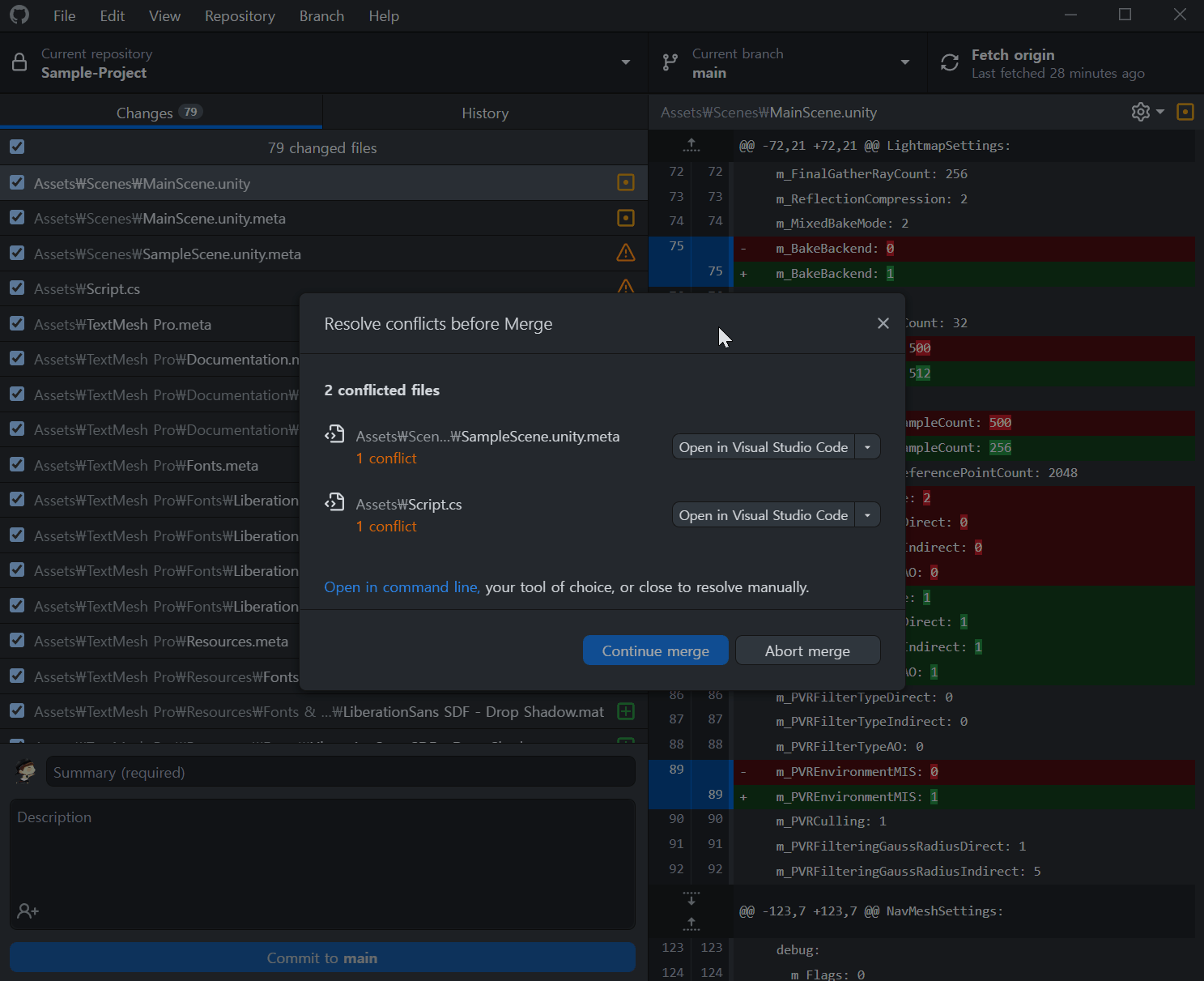This screenshot has height=981, width=1204.
Task: Open Script.cs in Visual Studio Code
Action: click(x=764, y=515)
